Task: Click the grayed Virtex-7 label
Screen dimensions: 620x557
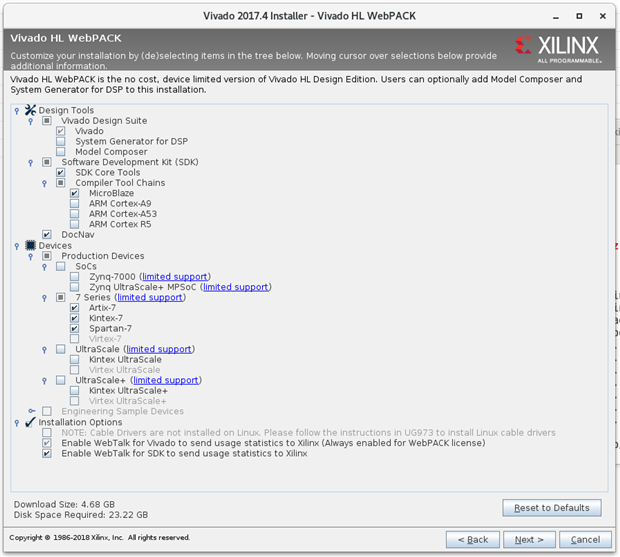Action: 105,339
